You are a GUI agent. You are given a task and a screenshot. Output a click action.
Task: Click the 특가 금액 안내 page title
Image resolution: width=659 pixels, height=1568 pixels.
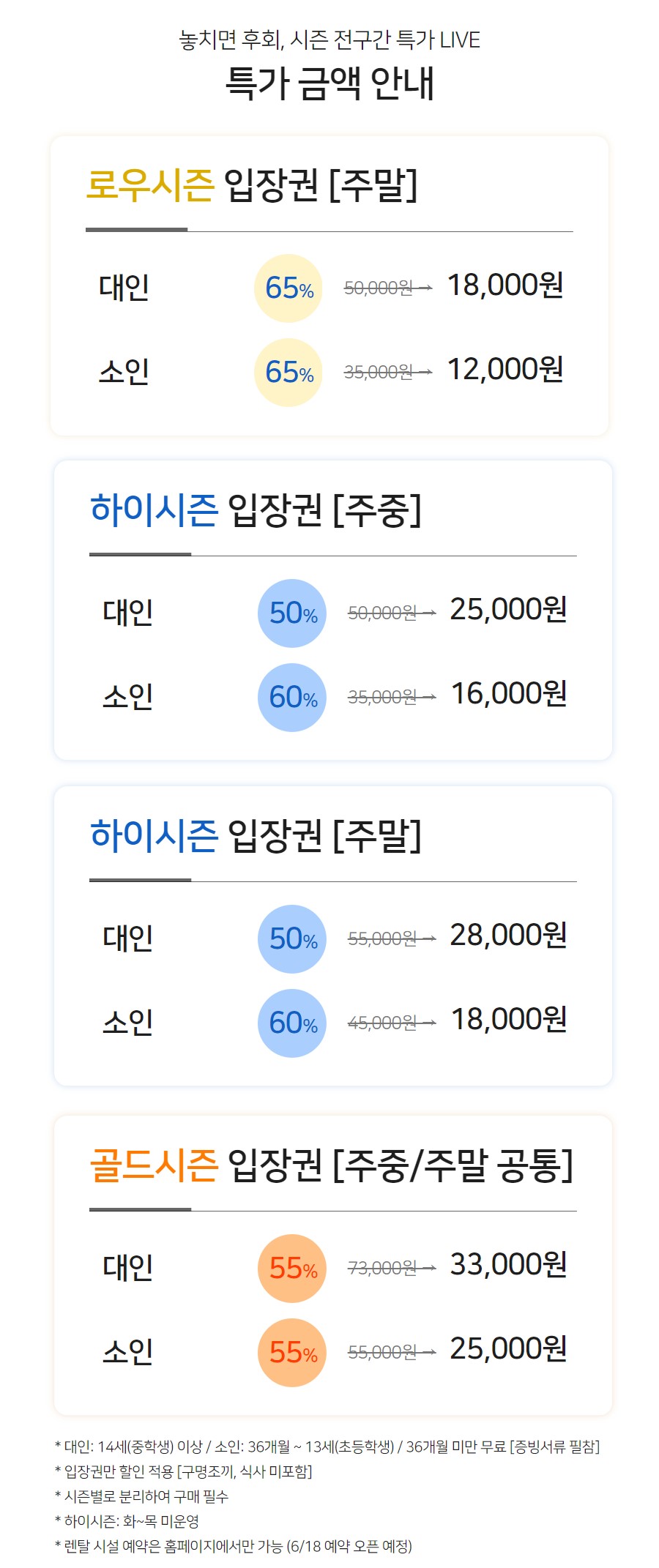point(329,83)
